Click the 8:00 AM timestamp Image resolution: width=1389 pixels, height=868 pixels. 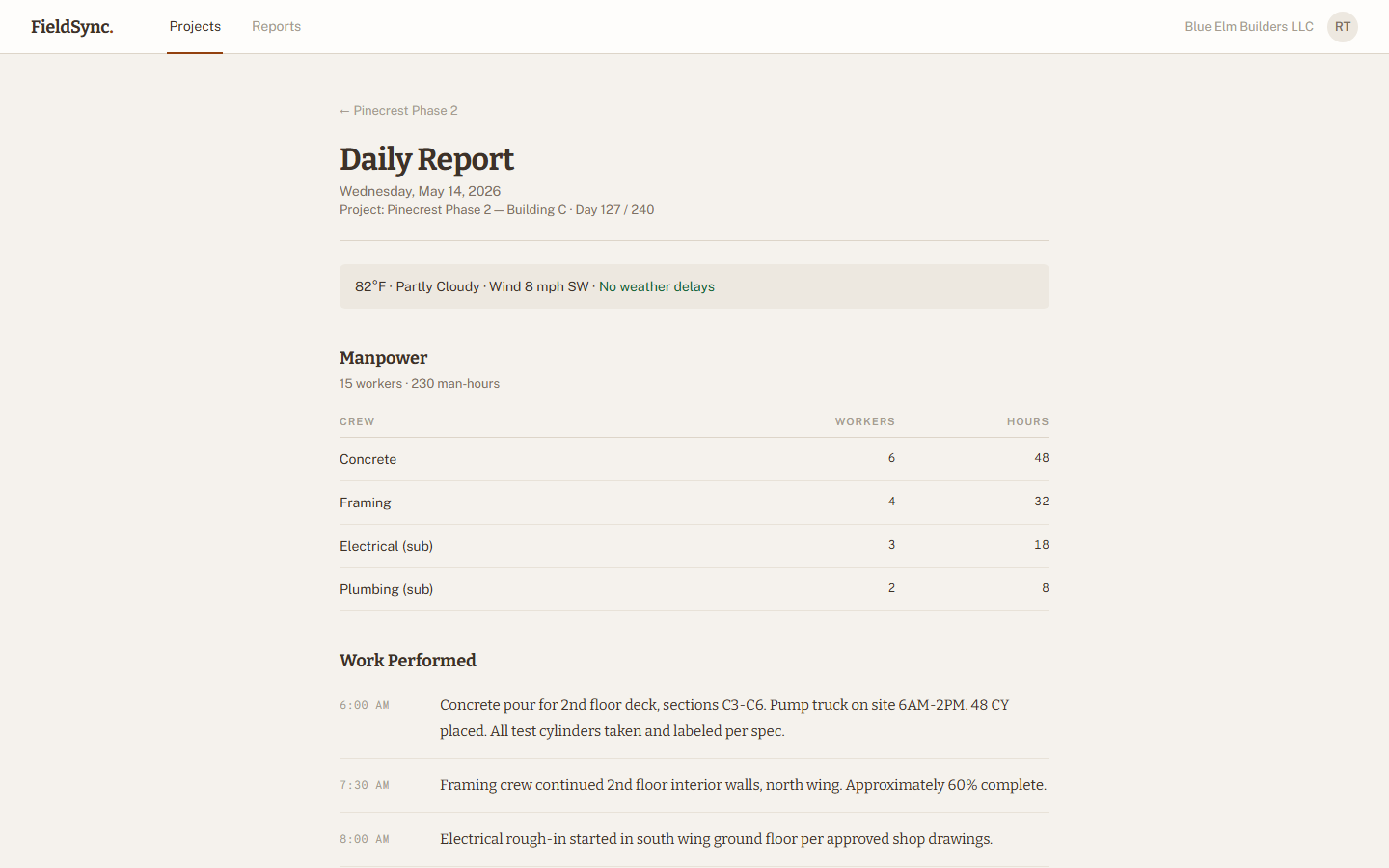point(365,840)
